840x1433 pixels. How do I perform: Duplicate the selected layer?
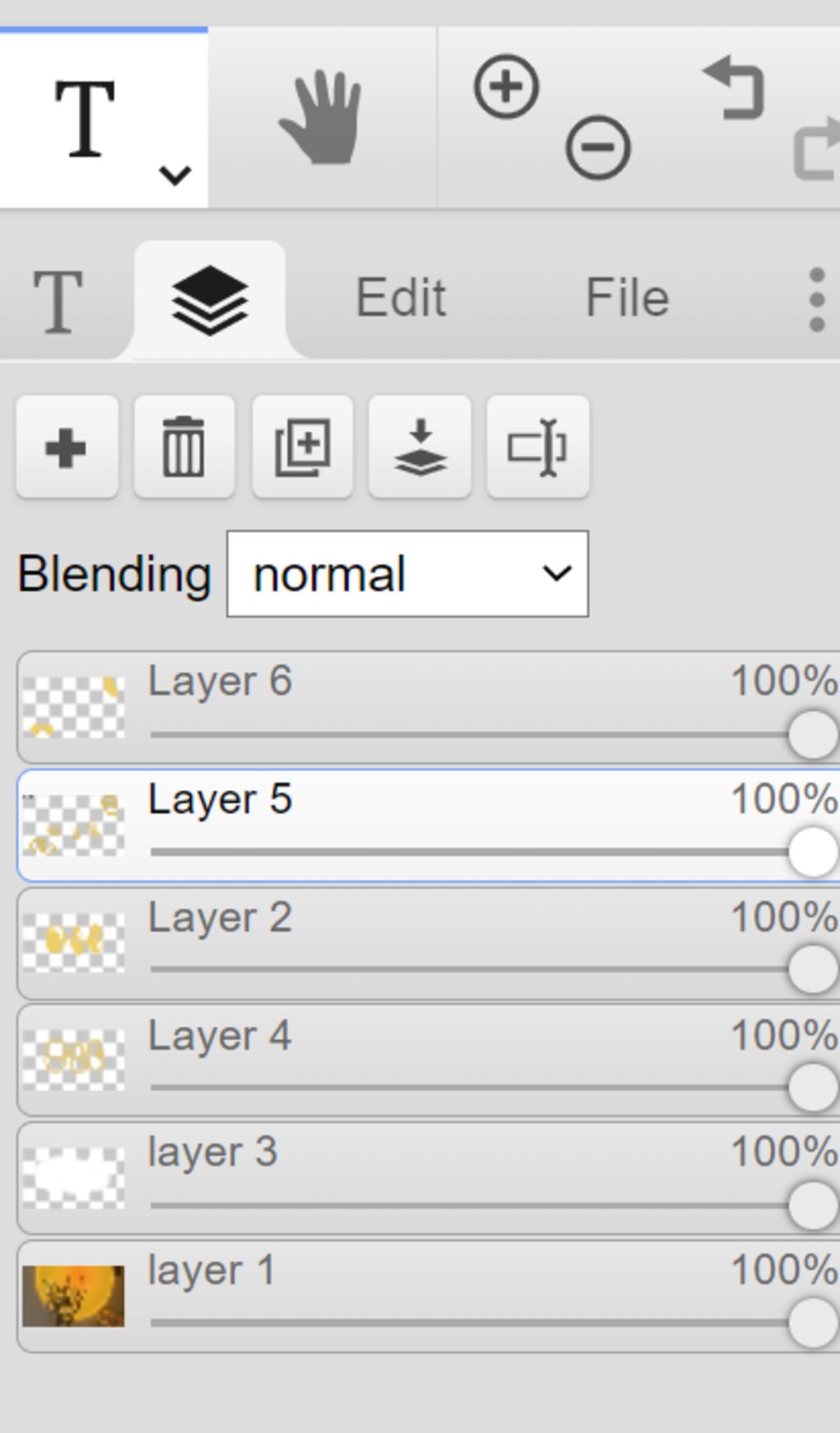click(x=303, y=447)
